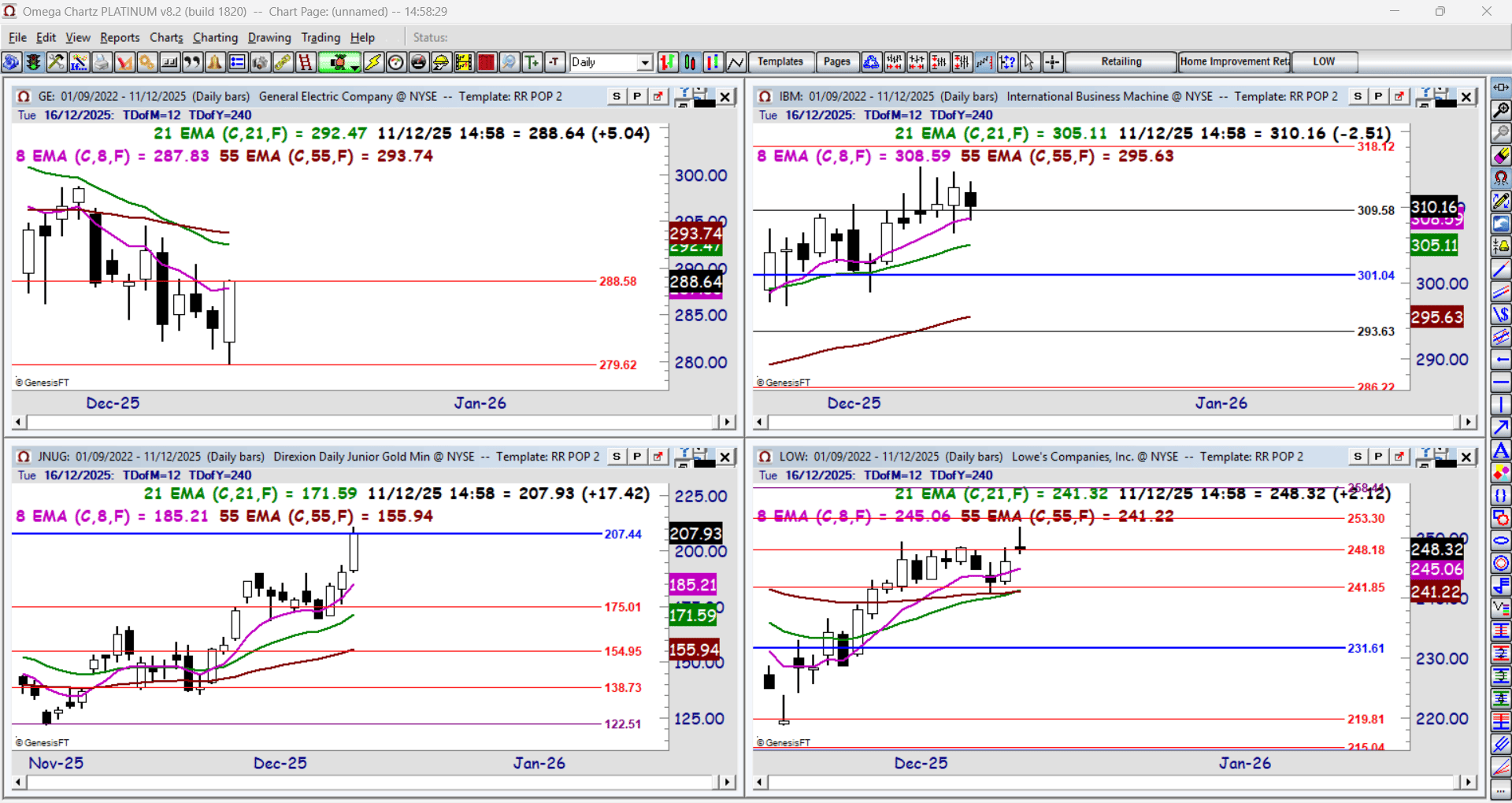Select the parallel lines channel tool

click(x=1501, y=293)
